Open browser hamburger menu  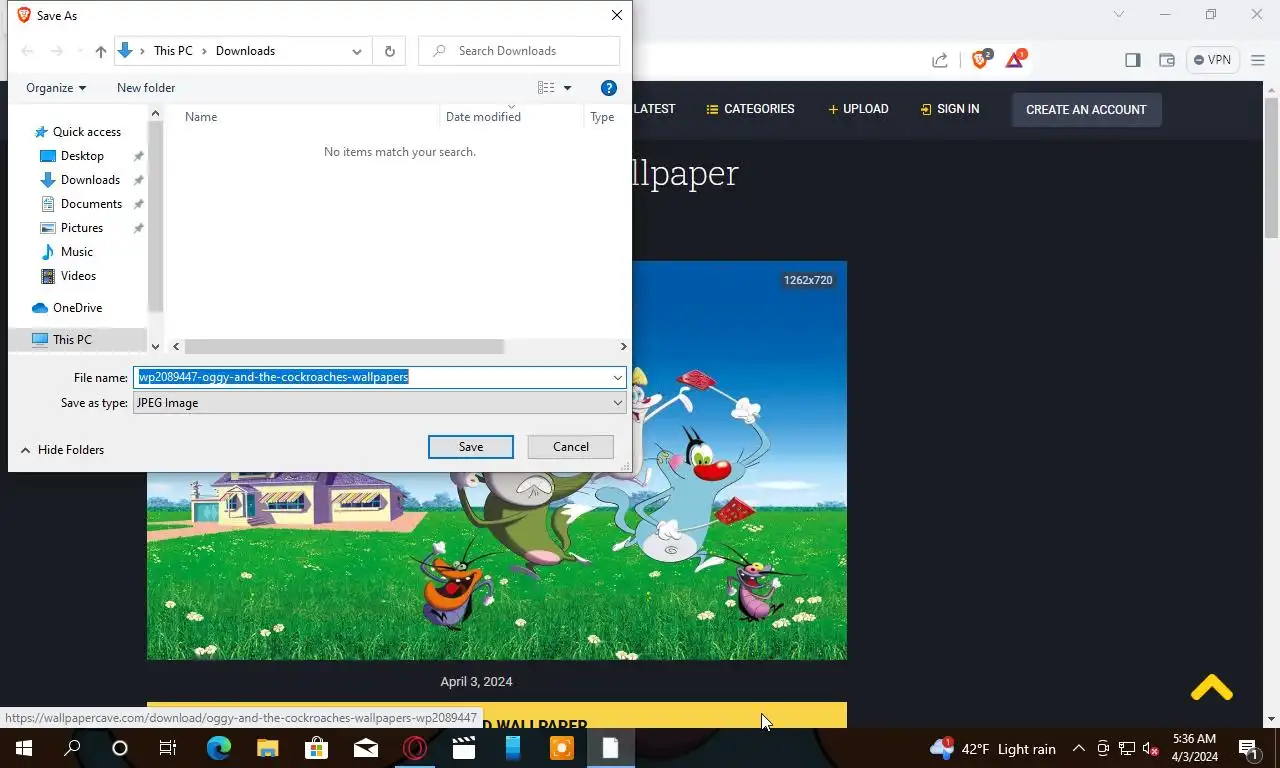point(1258,60)
